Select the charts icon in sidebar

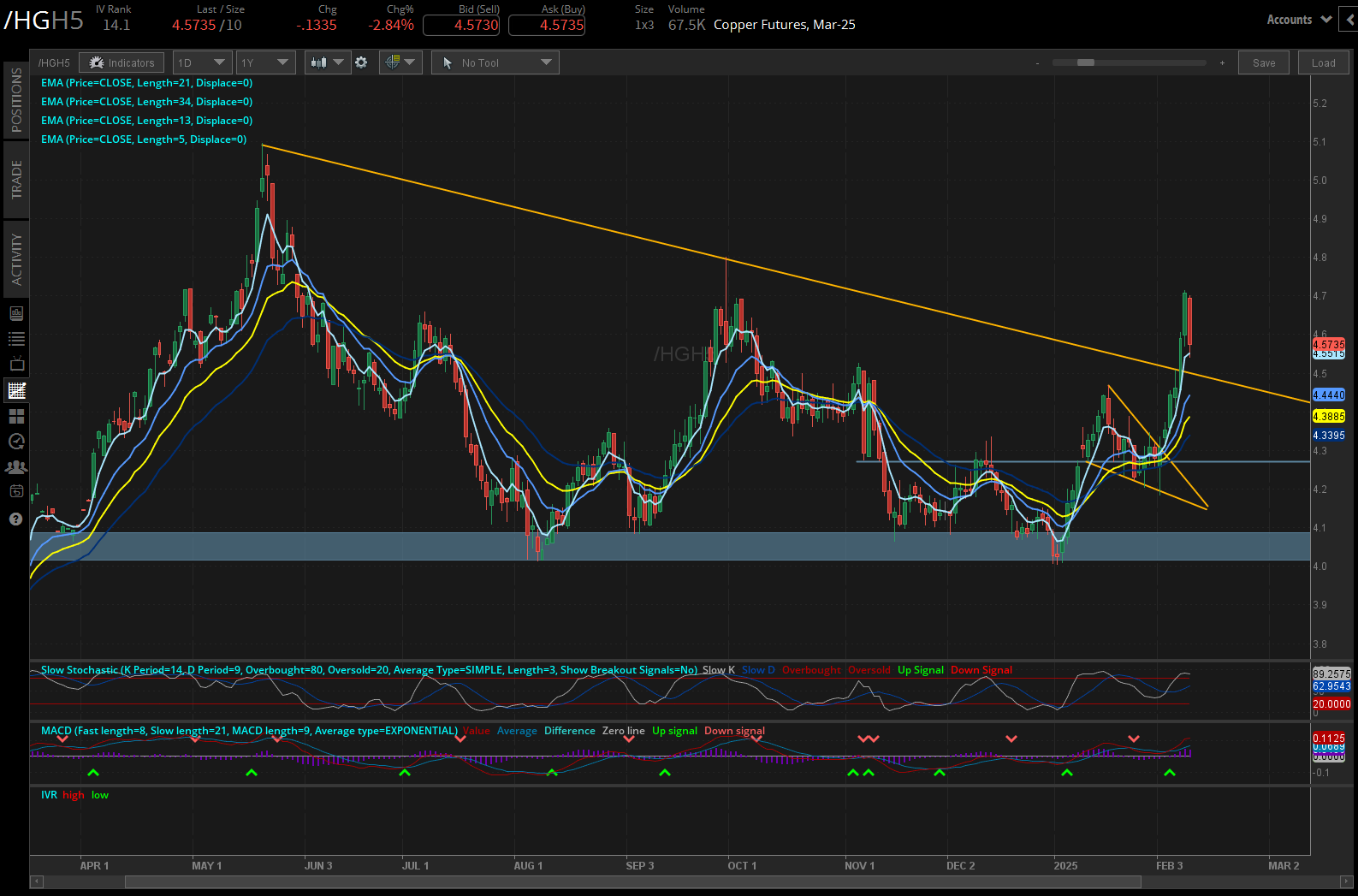tap(16, 390)
